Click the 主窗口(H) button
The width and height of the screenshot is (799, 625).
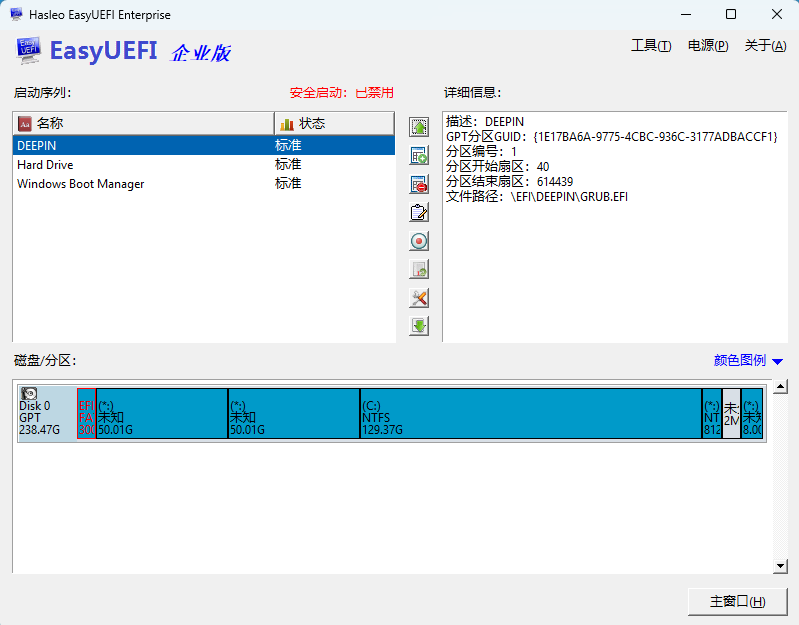737,602
